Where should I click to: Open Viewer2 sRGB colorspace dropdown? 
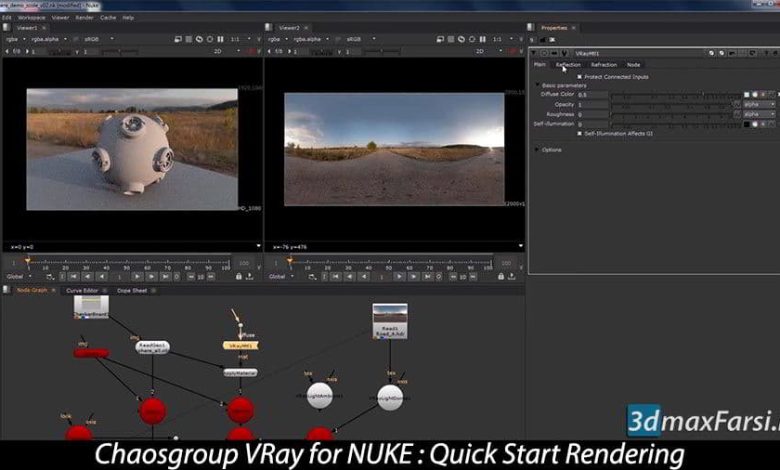click(361, 39)
